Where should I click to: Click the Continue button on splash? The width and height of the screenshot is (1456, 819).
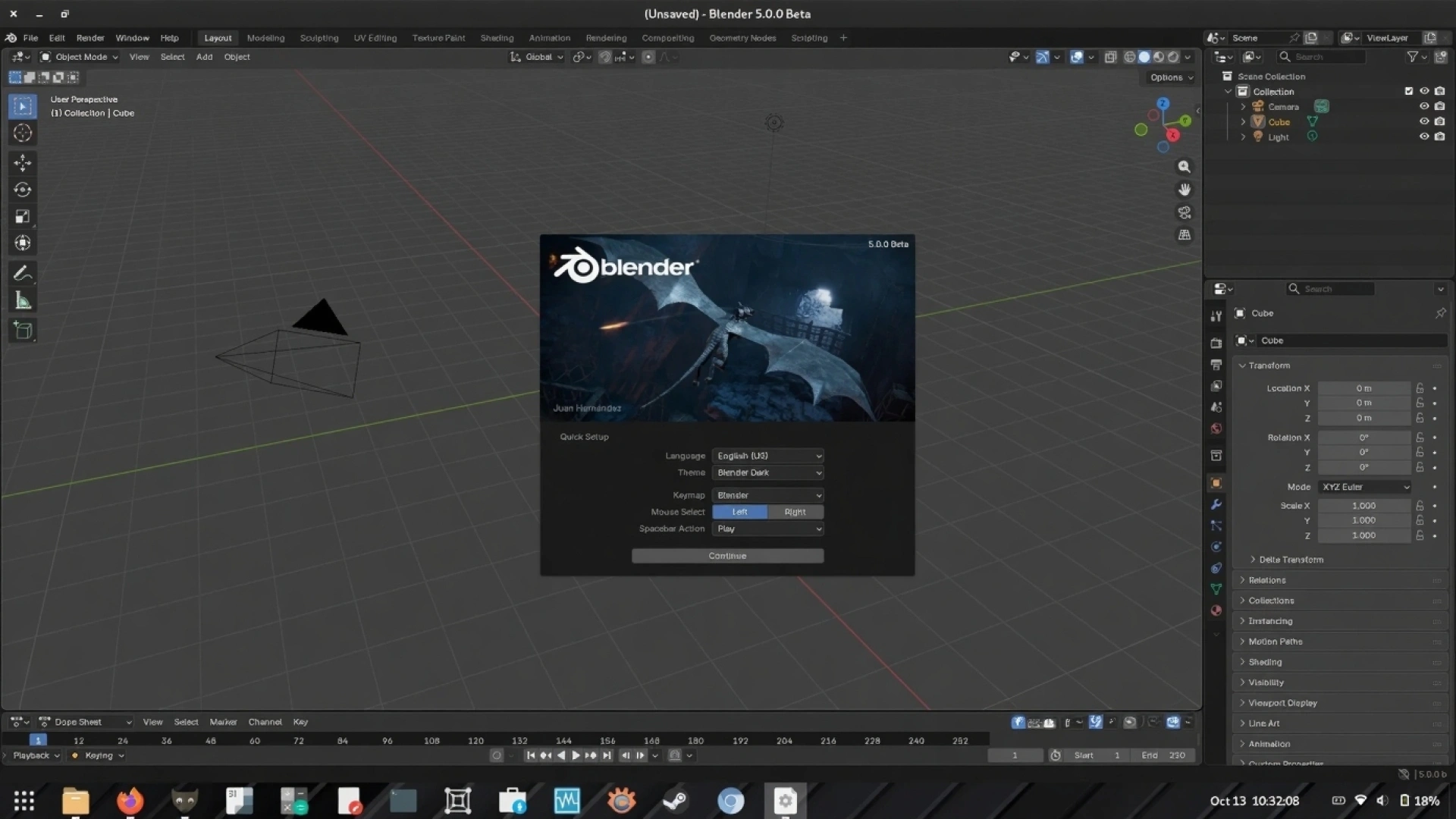(727, 556)
